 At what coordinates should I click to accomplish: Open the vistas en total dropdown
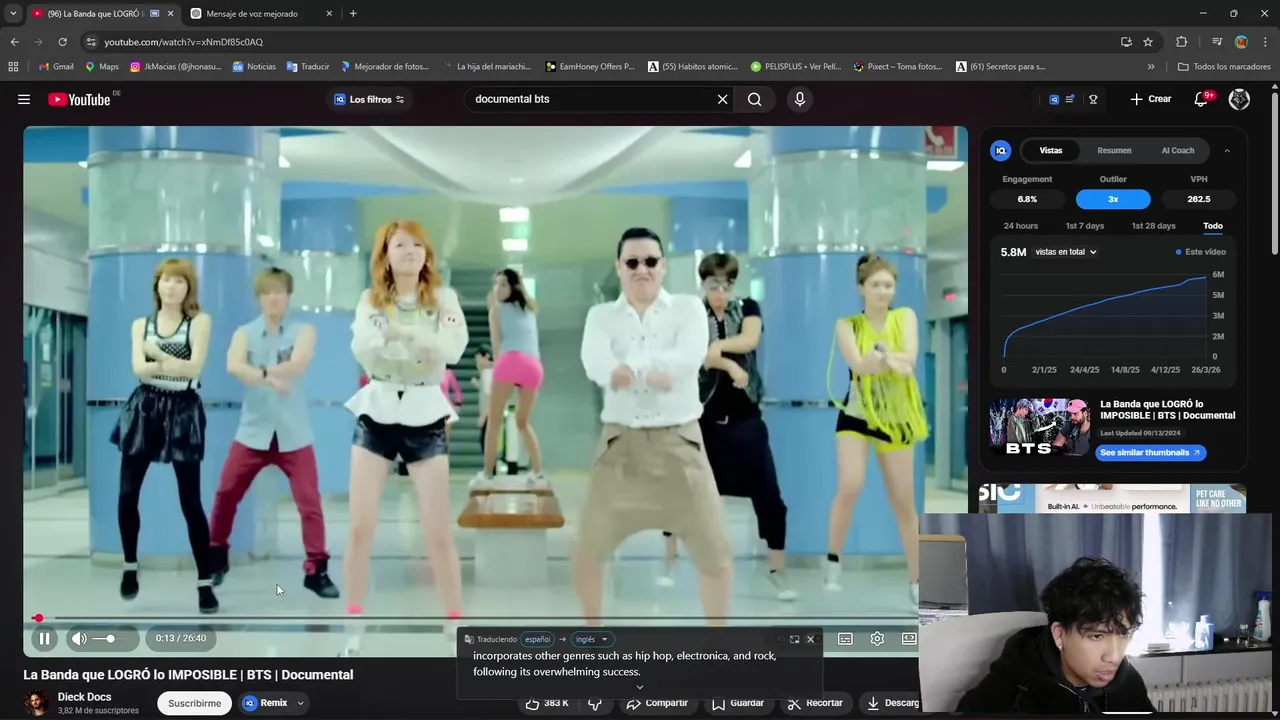1066,252
